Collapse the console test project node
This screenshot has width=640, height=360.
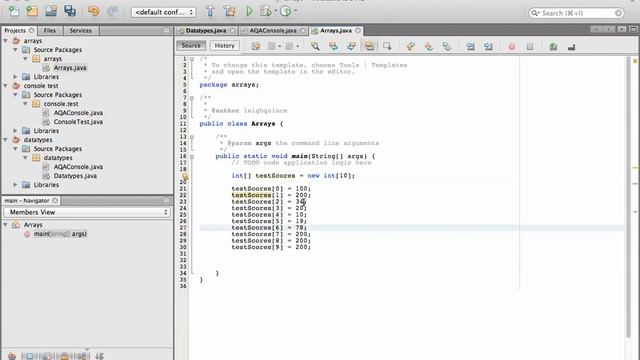6,86
